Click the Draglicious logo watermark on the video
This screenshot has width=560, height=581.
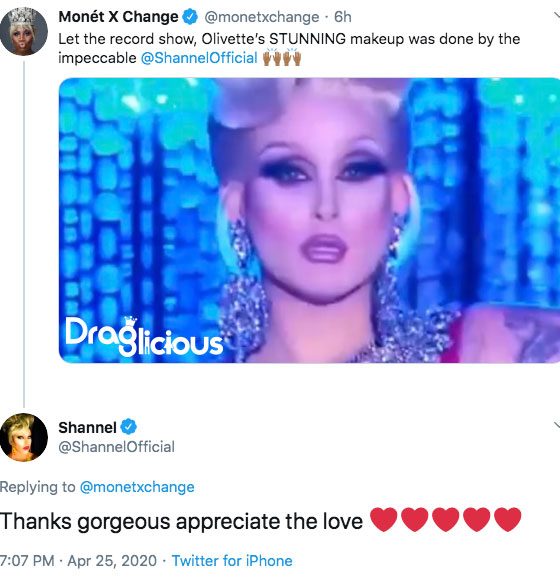(145, 336)
